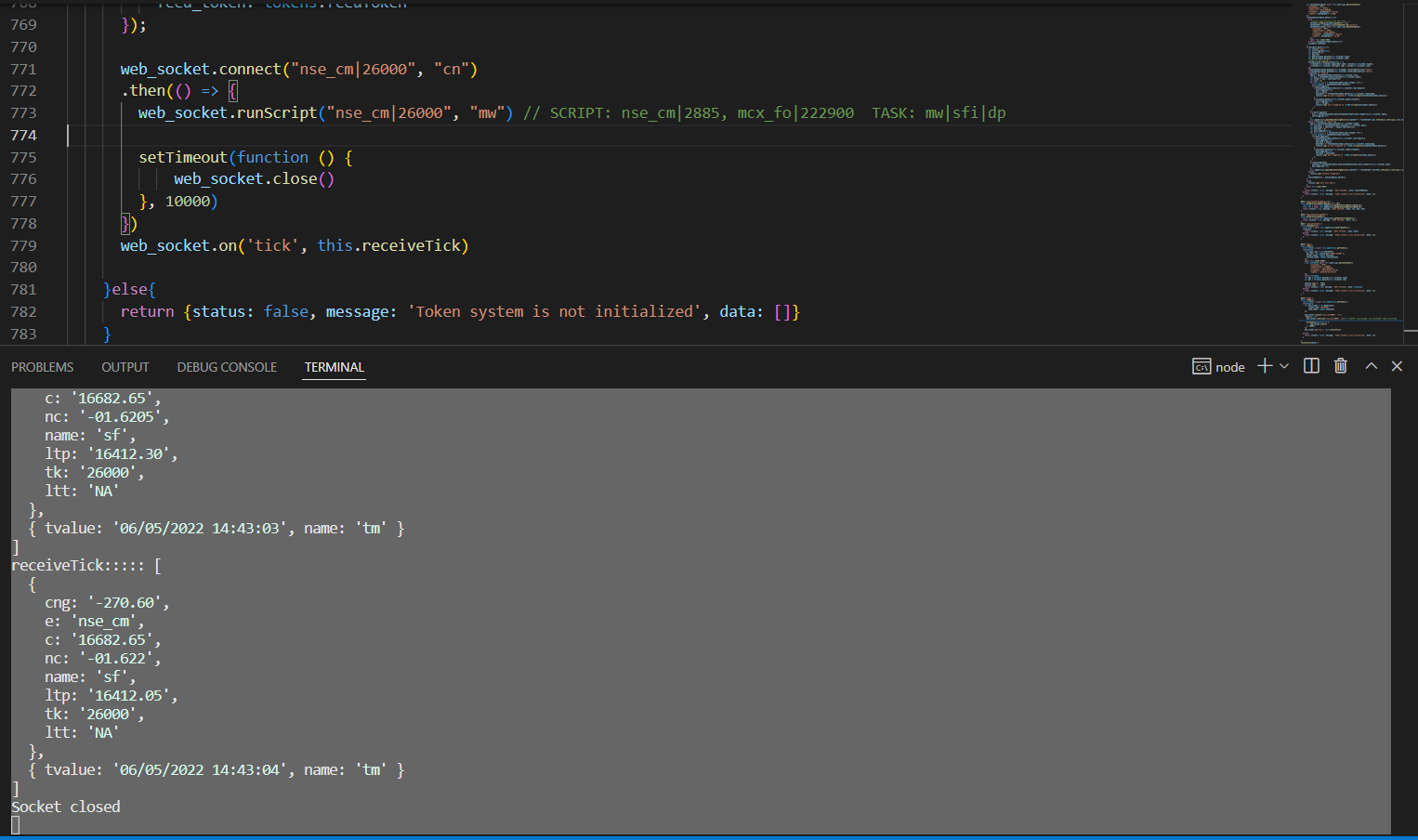
Task: Expand the launch profile dropdown arrow
Action: click(1284, 366)
